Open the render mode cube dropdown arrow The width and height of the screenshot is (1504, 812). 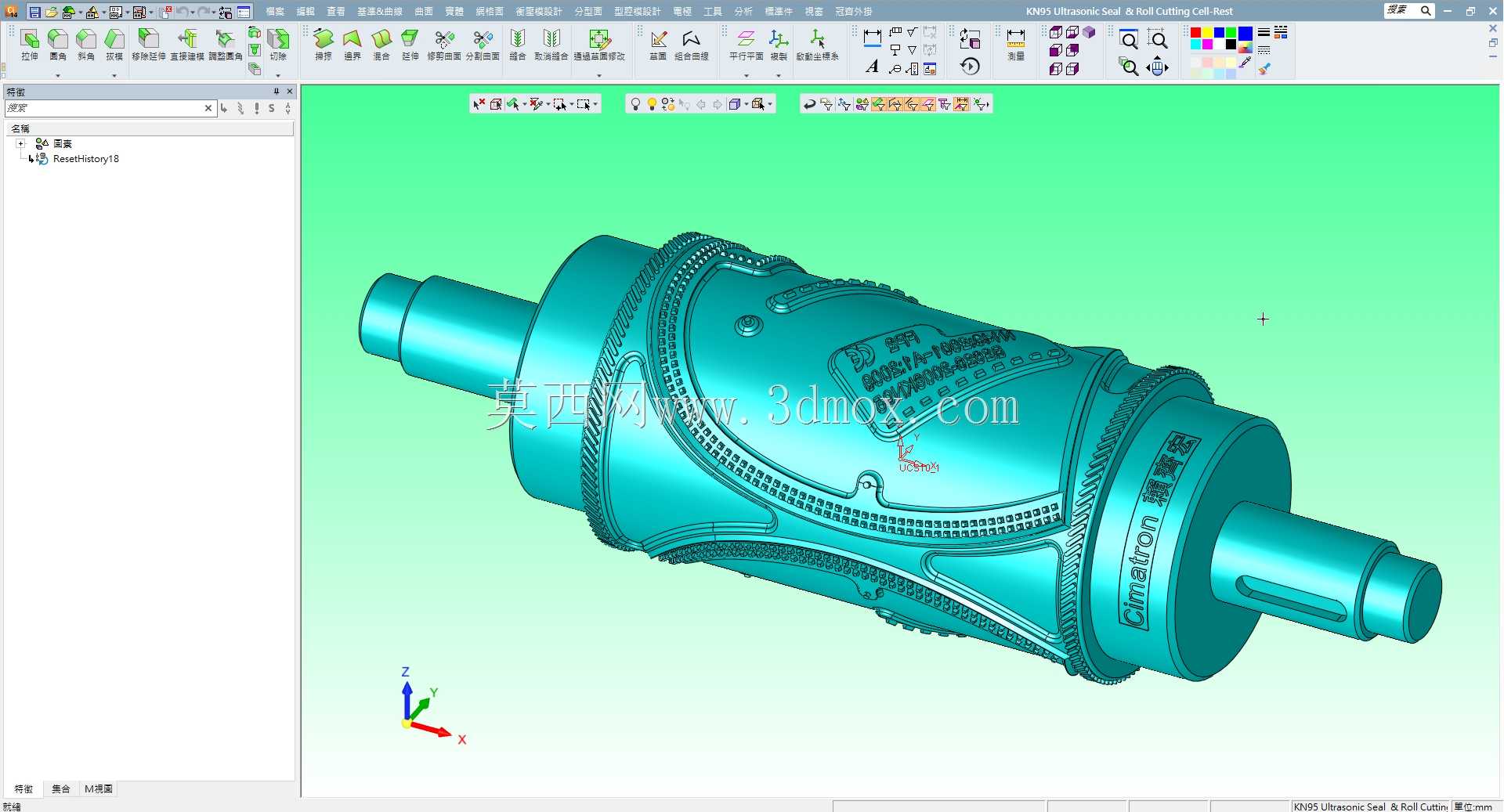(x=747, y=104)
